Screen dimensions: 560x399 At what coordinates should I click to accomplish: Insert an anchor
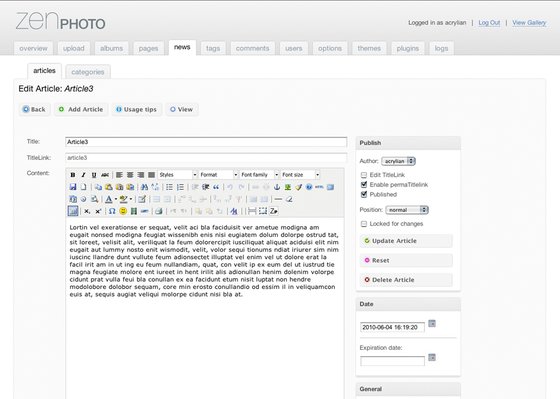point(277,187)
